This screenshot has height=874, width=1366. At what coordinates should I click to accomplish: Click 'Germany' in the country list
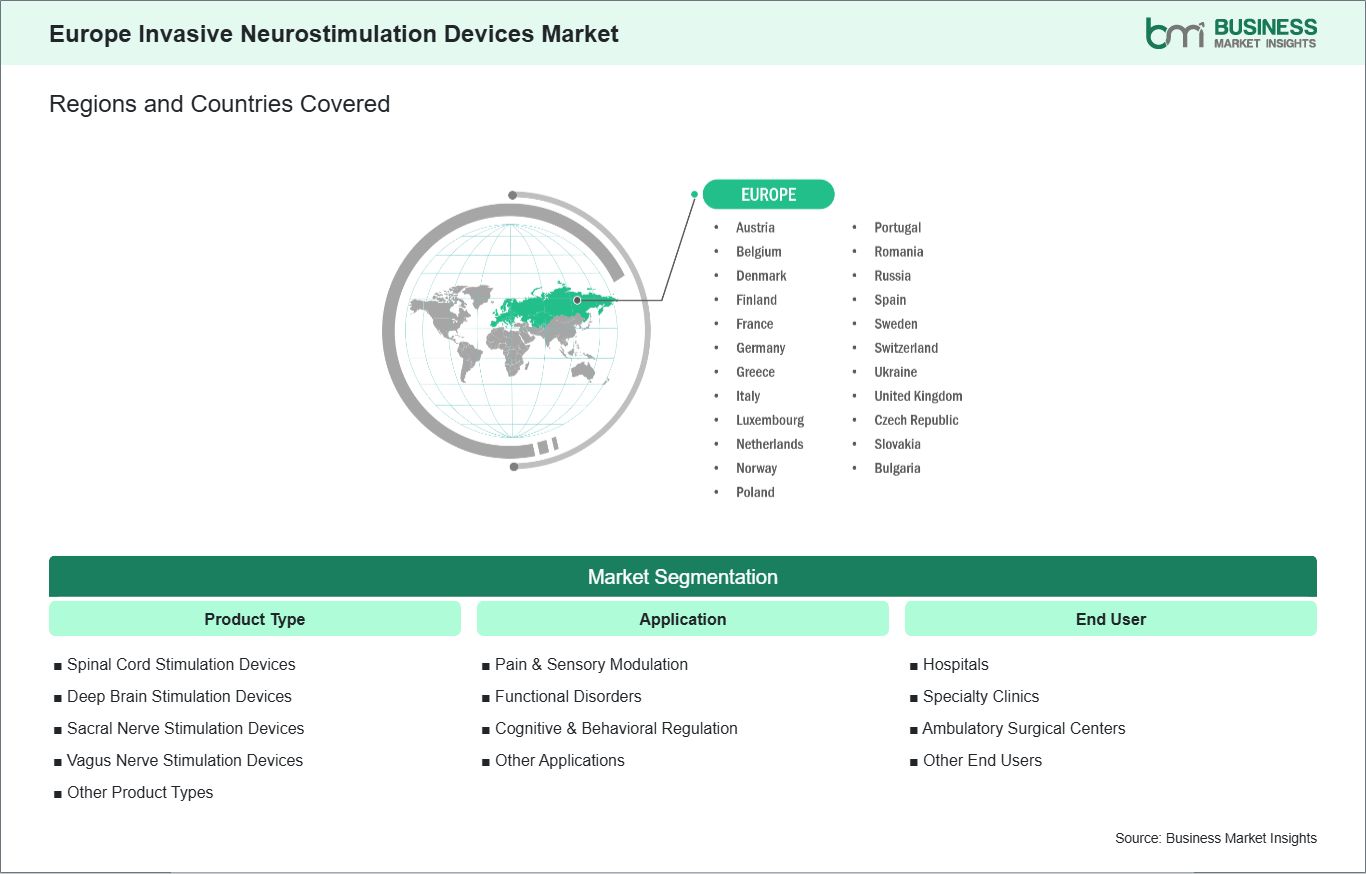pyautogui.click(x=761, y=348)
